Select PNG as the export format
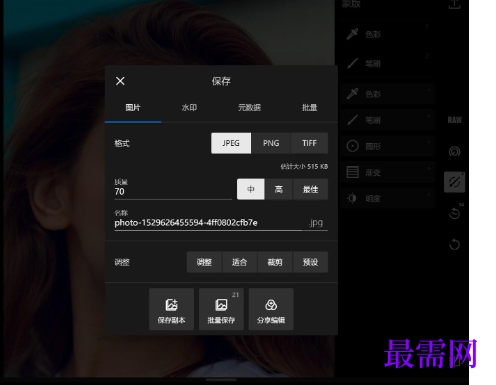The width and height of the screenshot is (496, 385). coord(271,143)
